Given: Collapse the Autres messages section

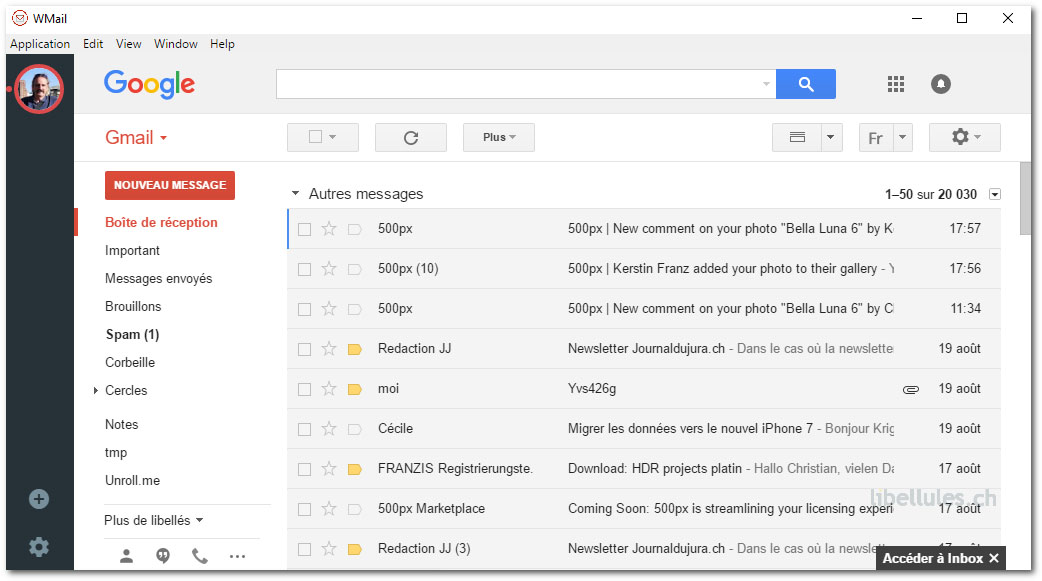Looking at the screenshot, I should 295,193.
